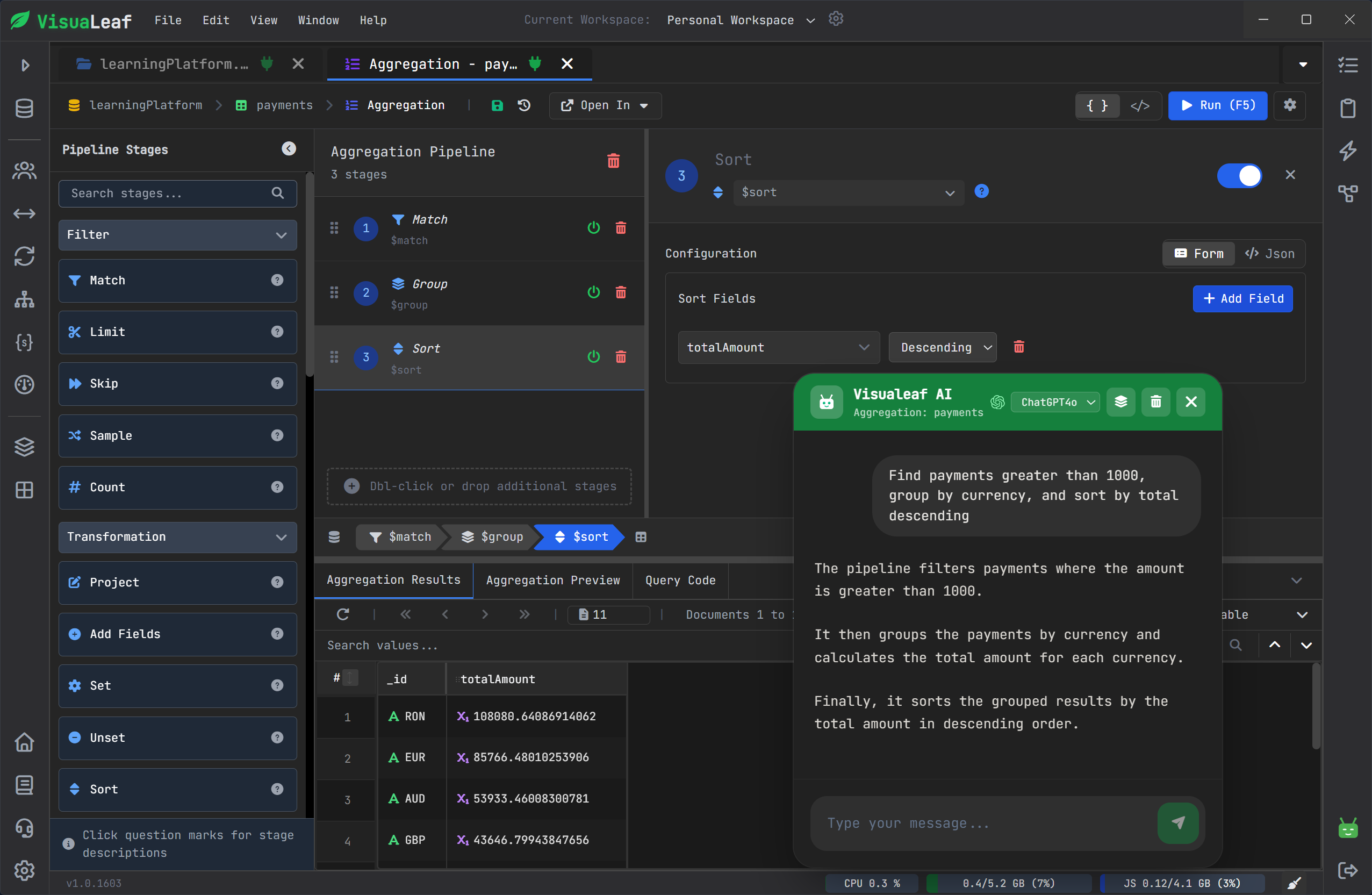
Task: Open the clipboard icon in right sidebar
Action: pos(1348,108)
